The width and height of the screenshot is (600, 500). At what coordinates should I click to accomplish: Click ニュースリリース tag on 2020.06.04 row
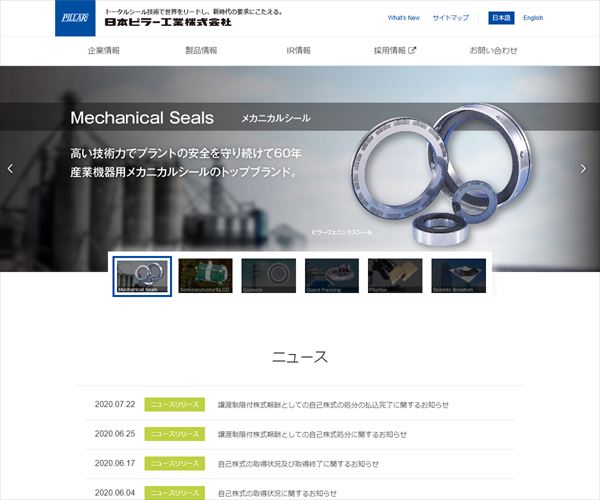174,493
